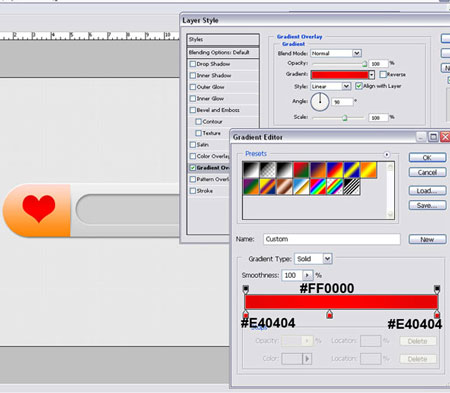Click OK in the Gradient Editor
This screenshot has height=393, width=450.
tap(427, 157)
